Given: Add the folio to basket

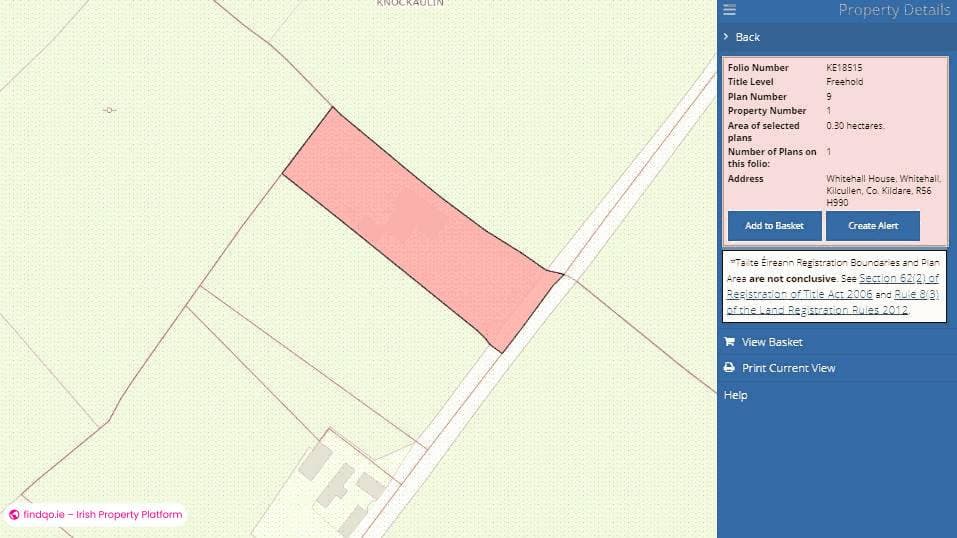Looking at the screenshot, I should tap(774, 226).
